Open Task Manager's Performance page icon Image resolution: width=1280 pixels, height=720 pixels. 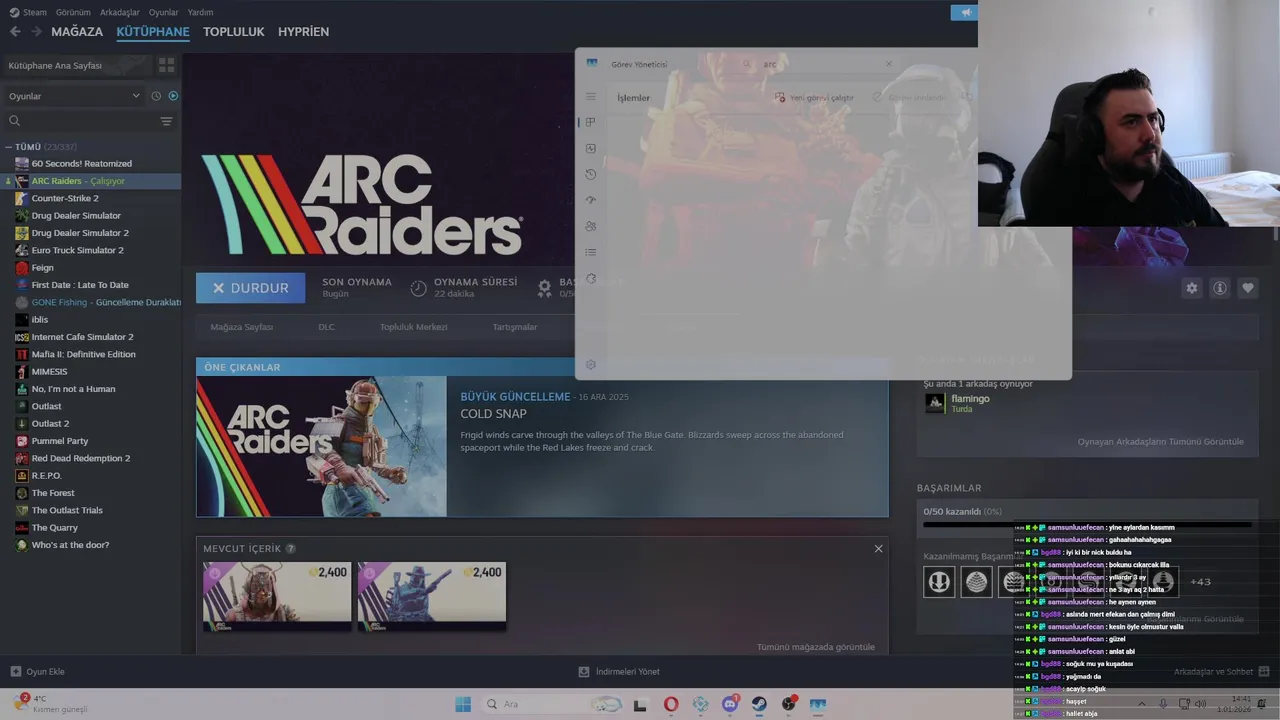(591, 148)
